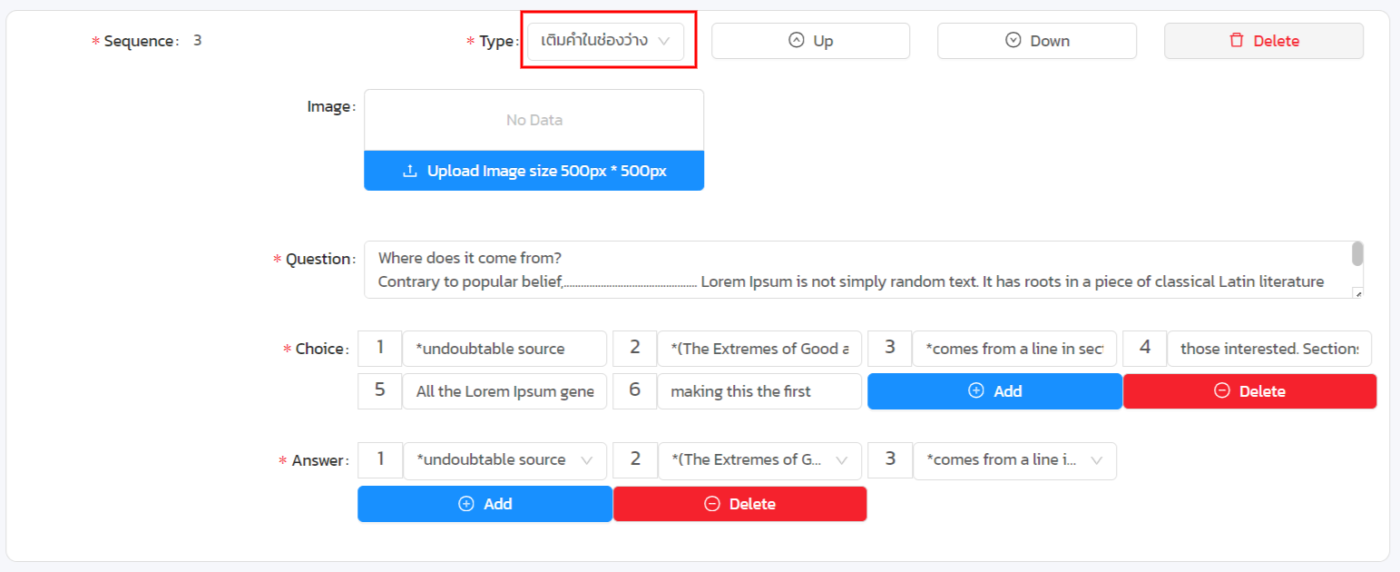Expand Answer 3 dropdown comes from a line
Image resolution: width=1400 pixels, height=572 pixels.
tap(1014, 460)
